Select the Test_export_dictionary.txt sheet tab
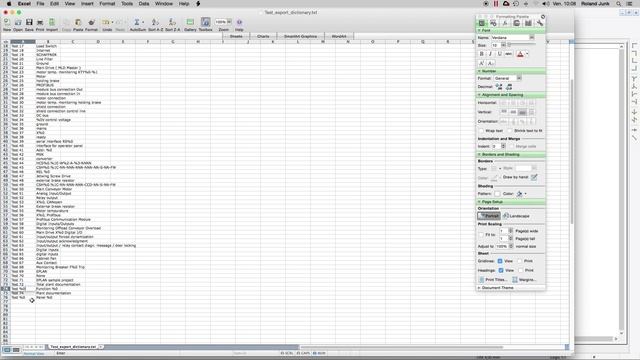Viewport: 640px width, 360px height. coord(73,347)
